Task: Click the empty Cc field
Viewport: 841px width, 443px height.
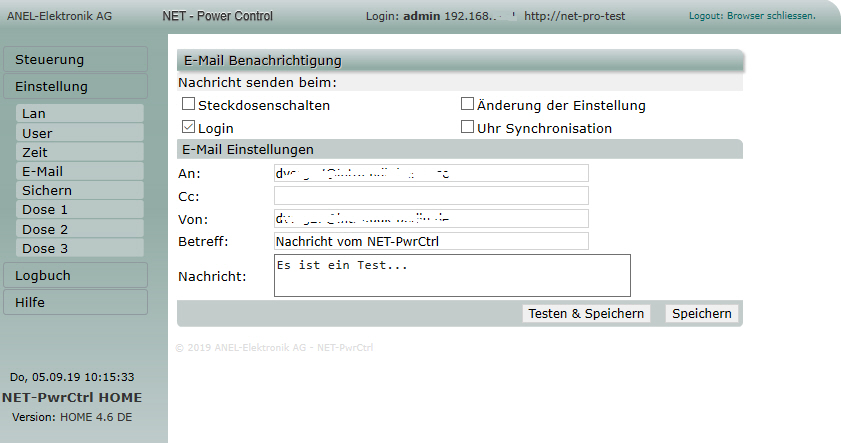Action: pyautogui.click(x=431, y=196)
